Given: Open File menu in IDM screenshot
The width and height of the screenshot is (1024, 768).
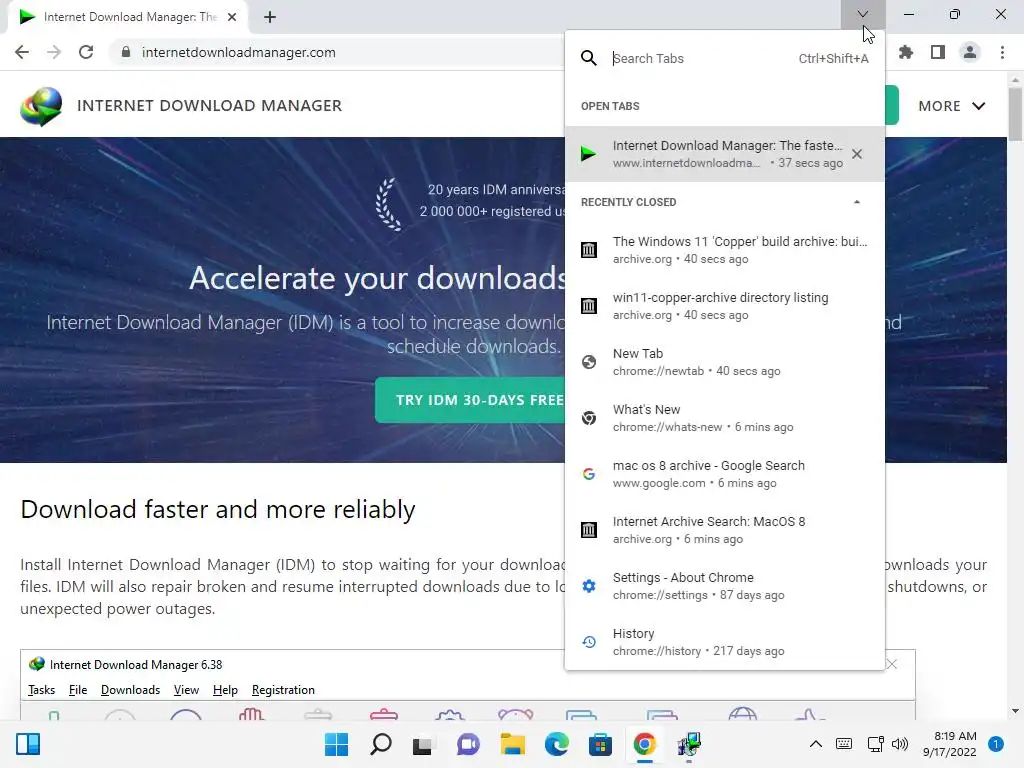Looking at the screenshot, I should coord(78,690).
